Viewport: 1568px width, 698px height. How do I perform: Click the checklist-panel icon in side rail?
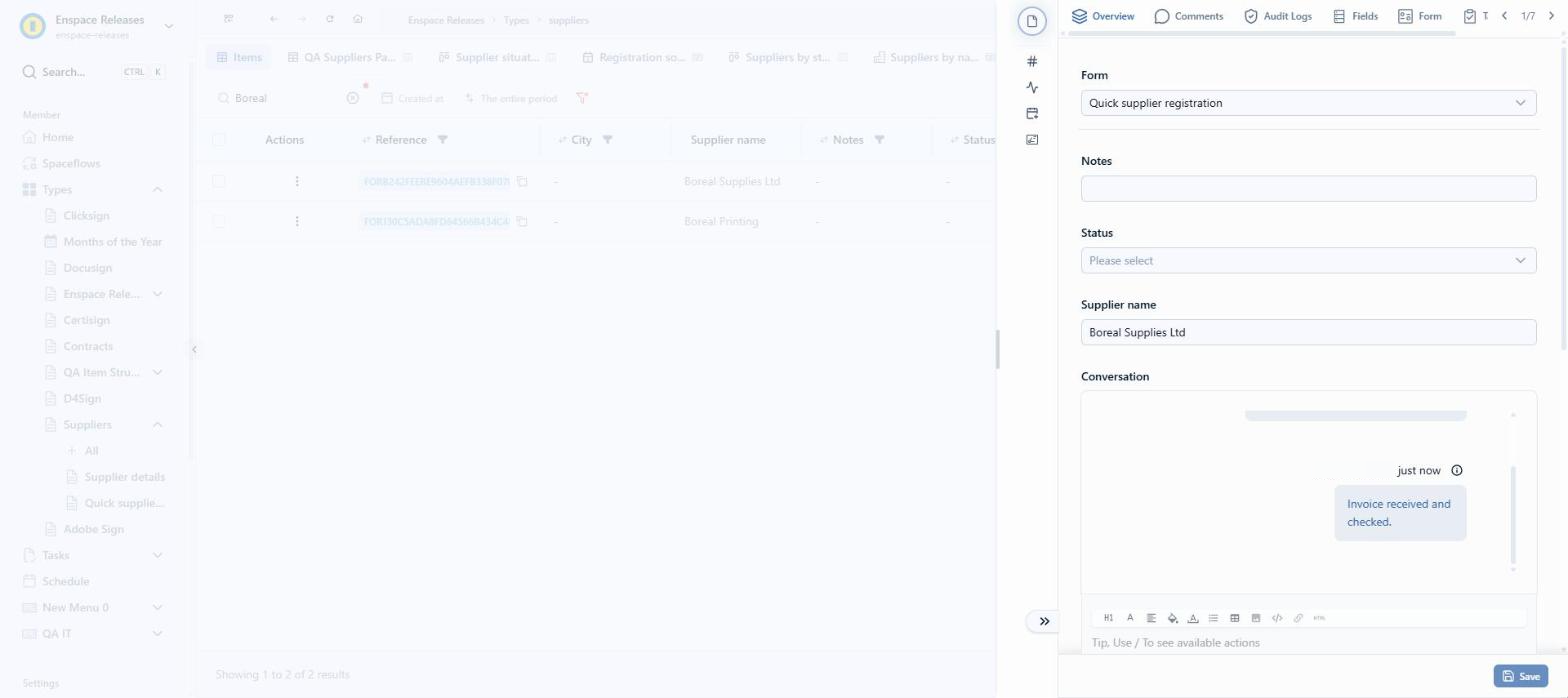pyautogui.click(x=1032, y=139)
